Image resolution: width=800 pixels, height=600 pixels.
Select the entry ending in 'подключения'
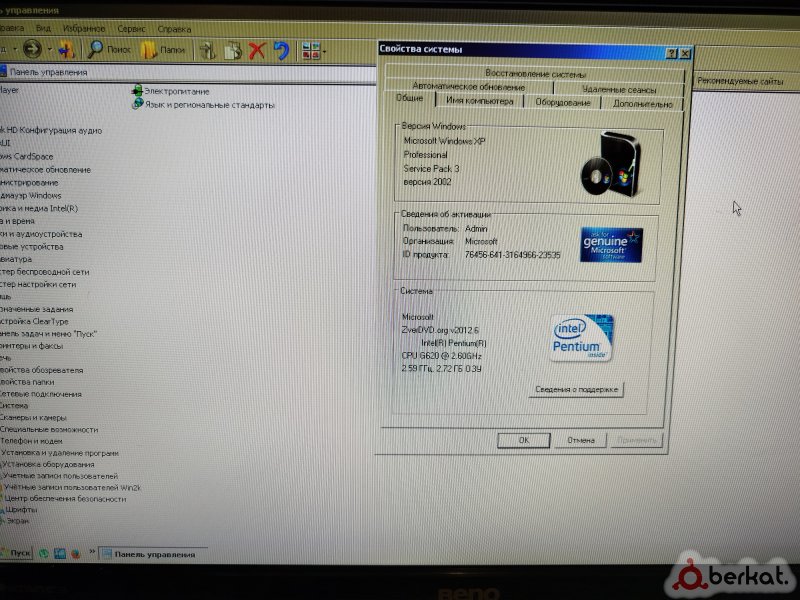tap(41, 394)
